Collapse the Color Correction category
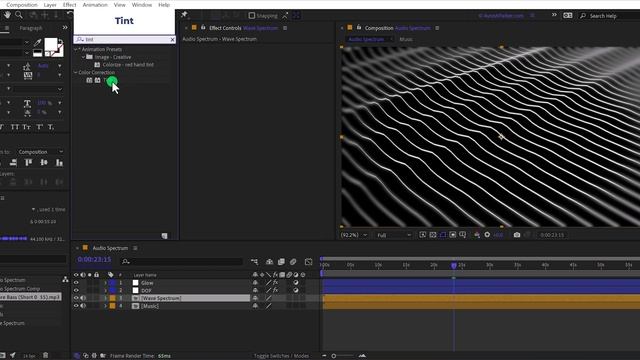Viewport: 640px width, 360px height. point(76,72)
